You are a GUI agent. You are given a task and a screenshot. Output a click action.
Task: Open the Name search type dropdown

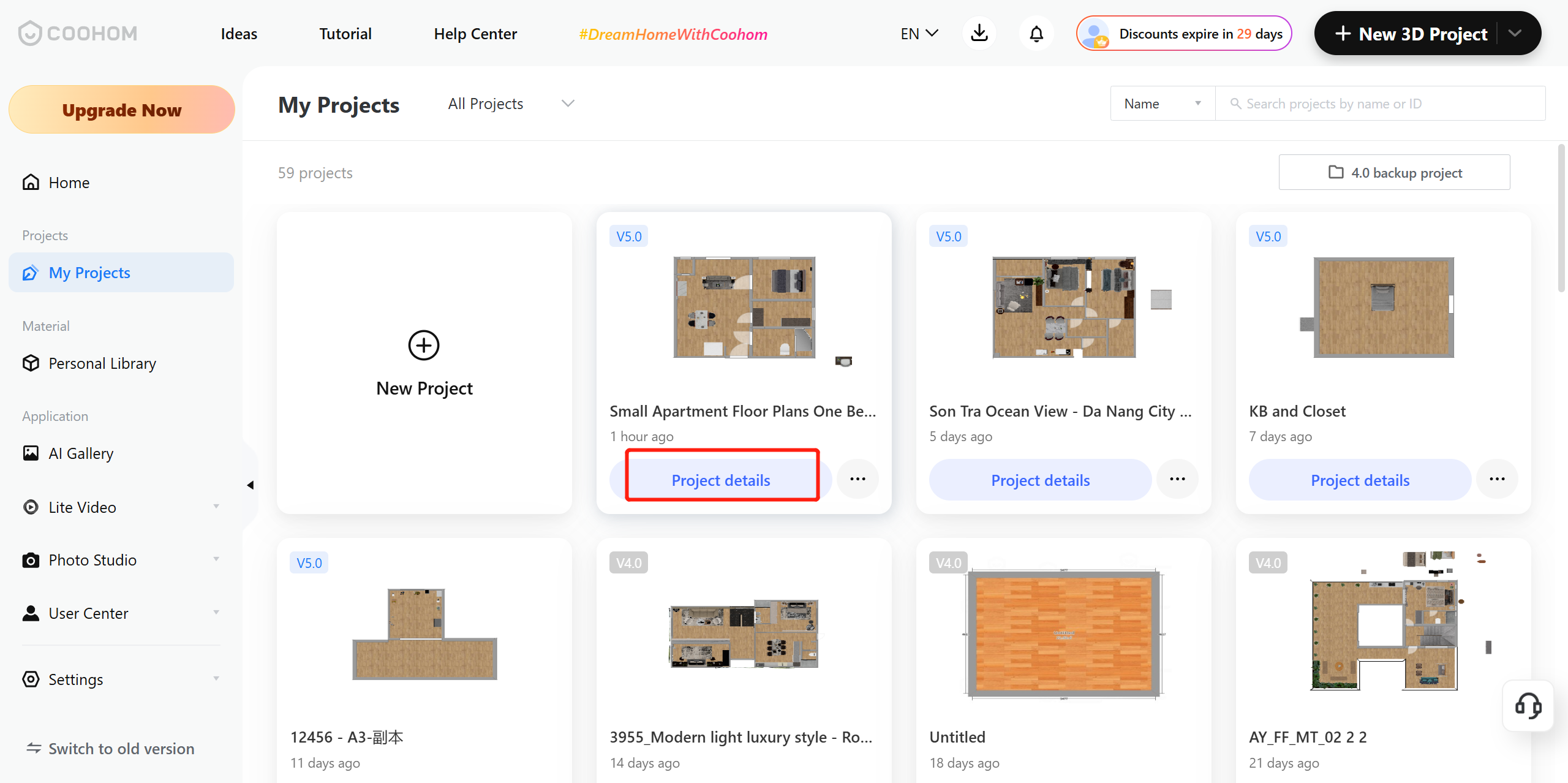1162,104
